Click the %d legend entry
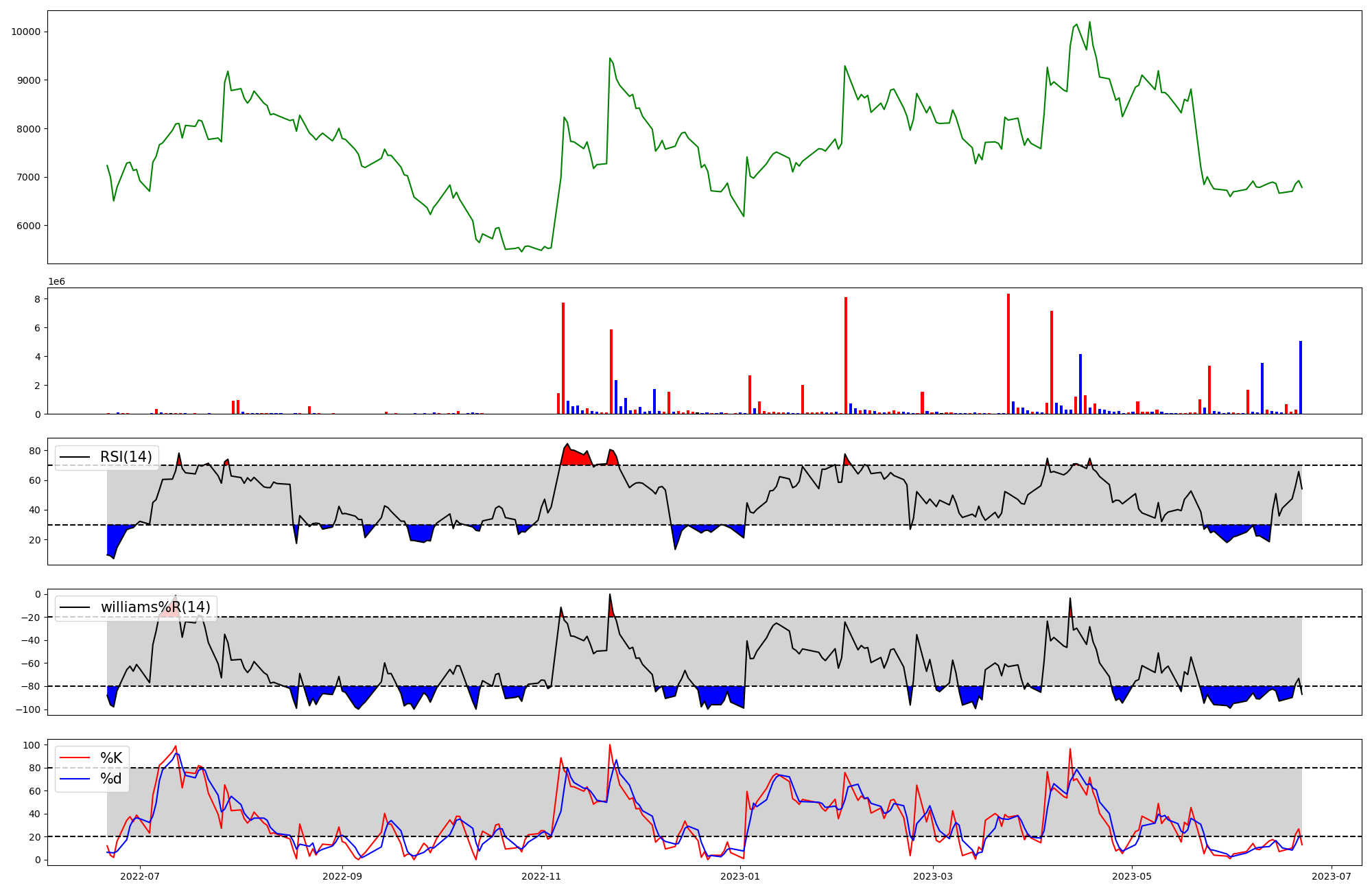Viewport: 1372px width, 892px height. [x=111, y=779]
